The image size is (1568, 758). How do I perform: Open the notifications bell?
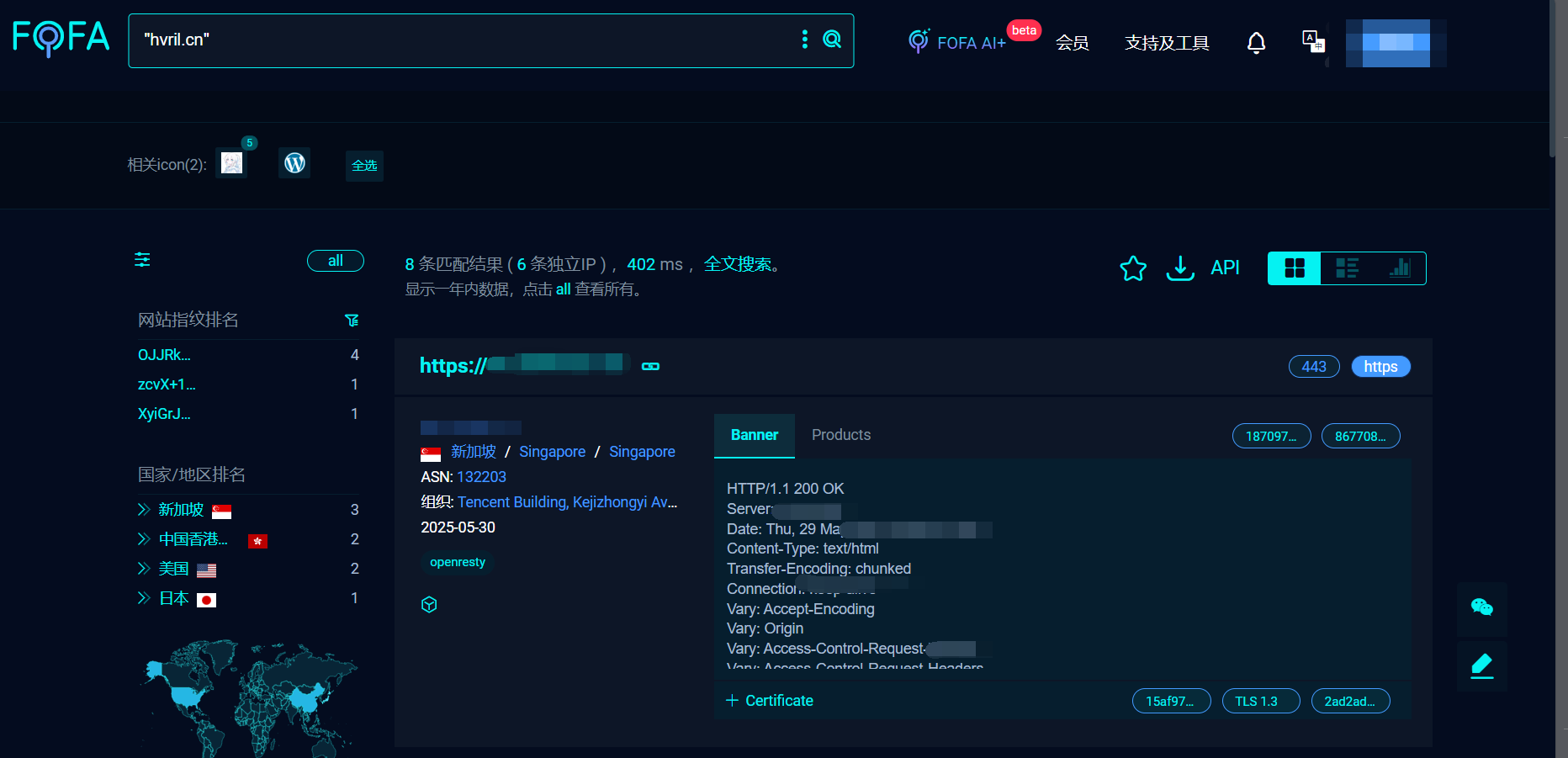(x=1256, y=42)
